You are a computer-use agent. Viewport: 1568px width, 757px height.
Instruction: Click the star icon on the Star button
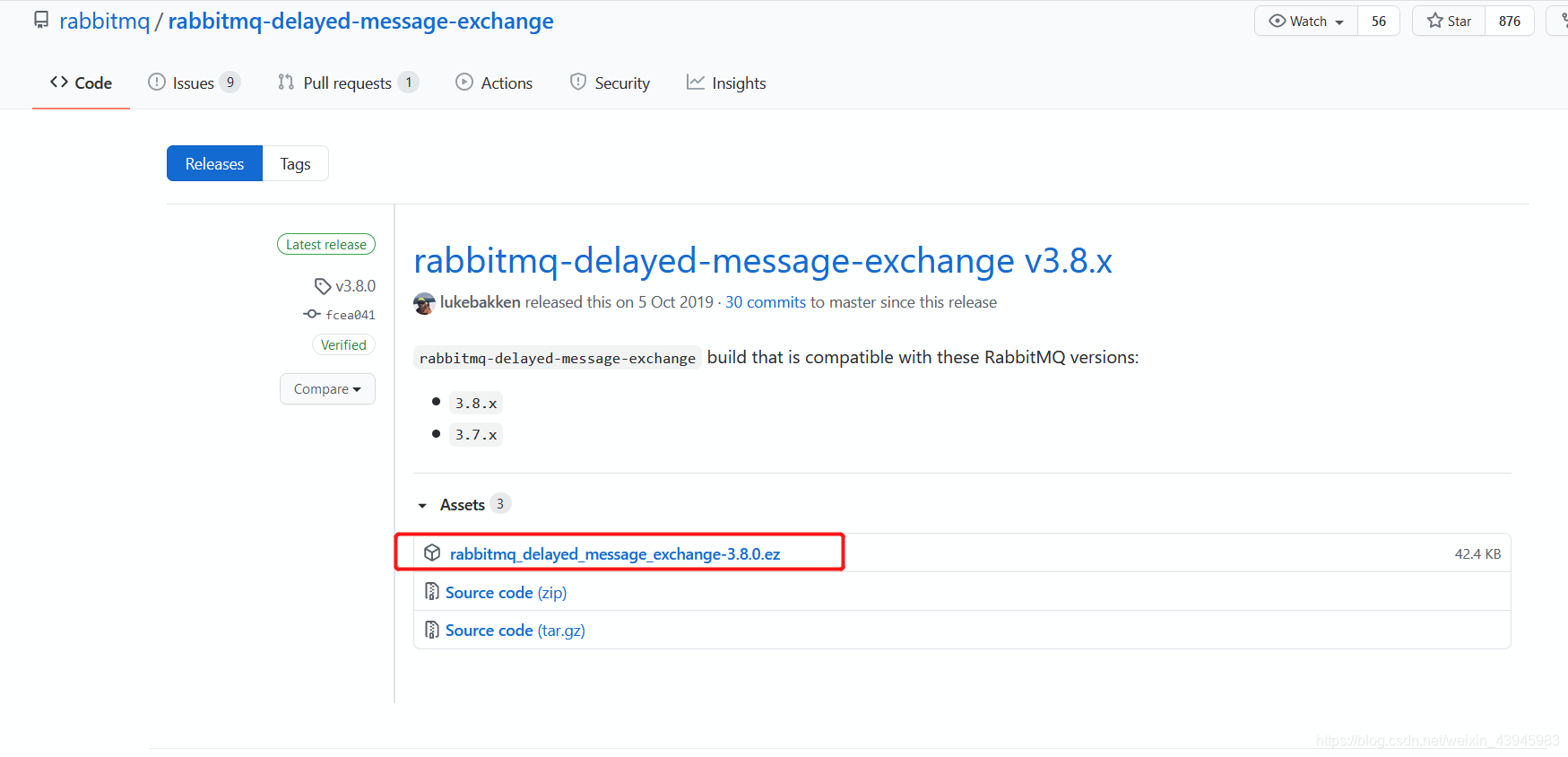(1435, 21)
